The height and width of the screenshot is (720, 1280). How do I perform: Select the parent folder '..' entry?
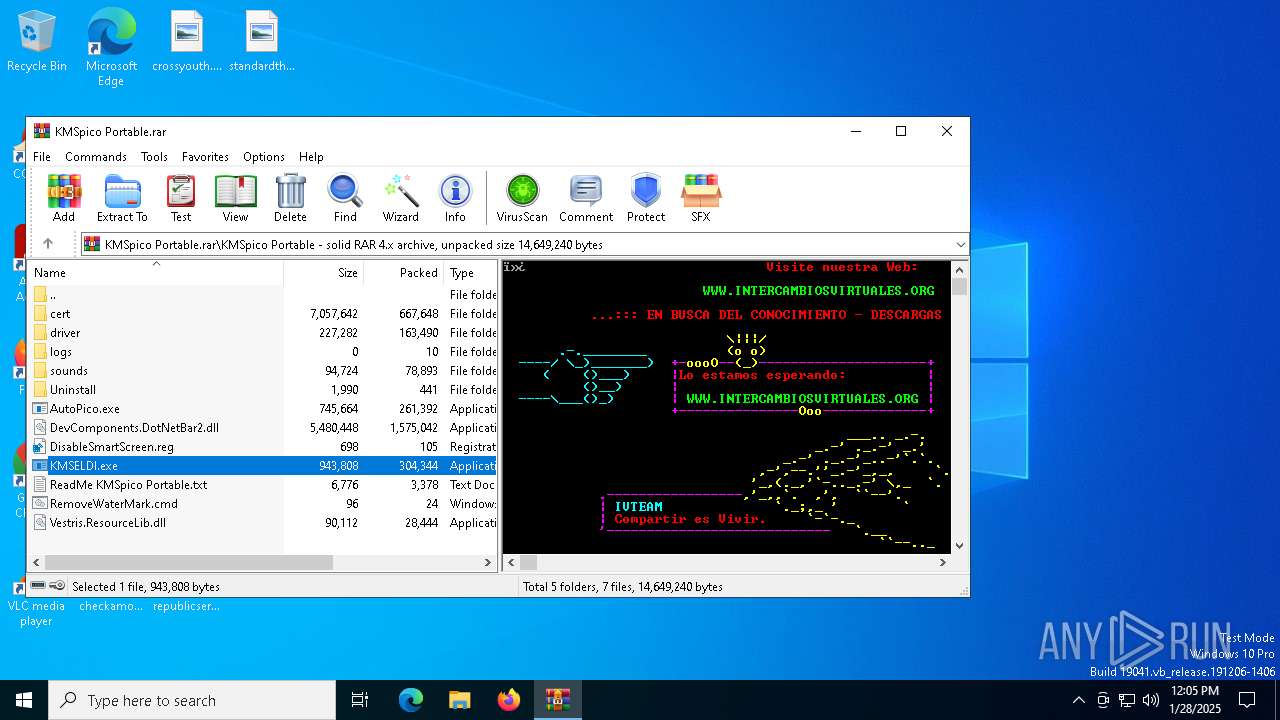click(x=263, y=295)
